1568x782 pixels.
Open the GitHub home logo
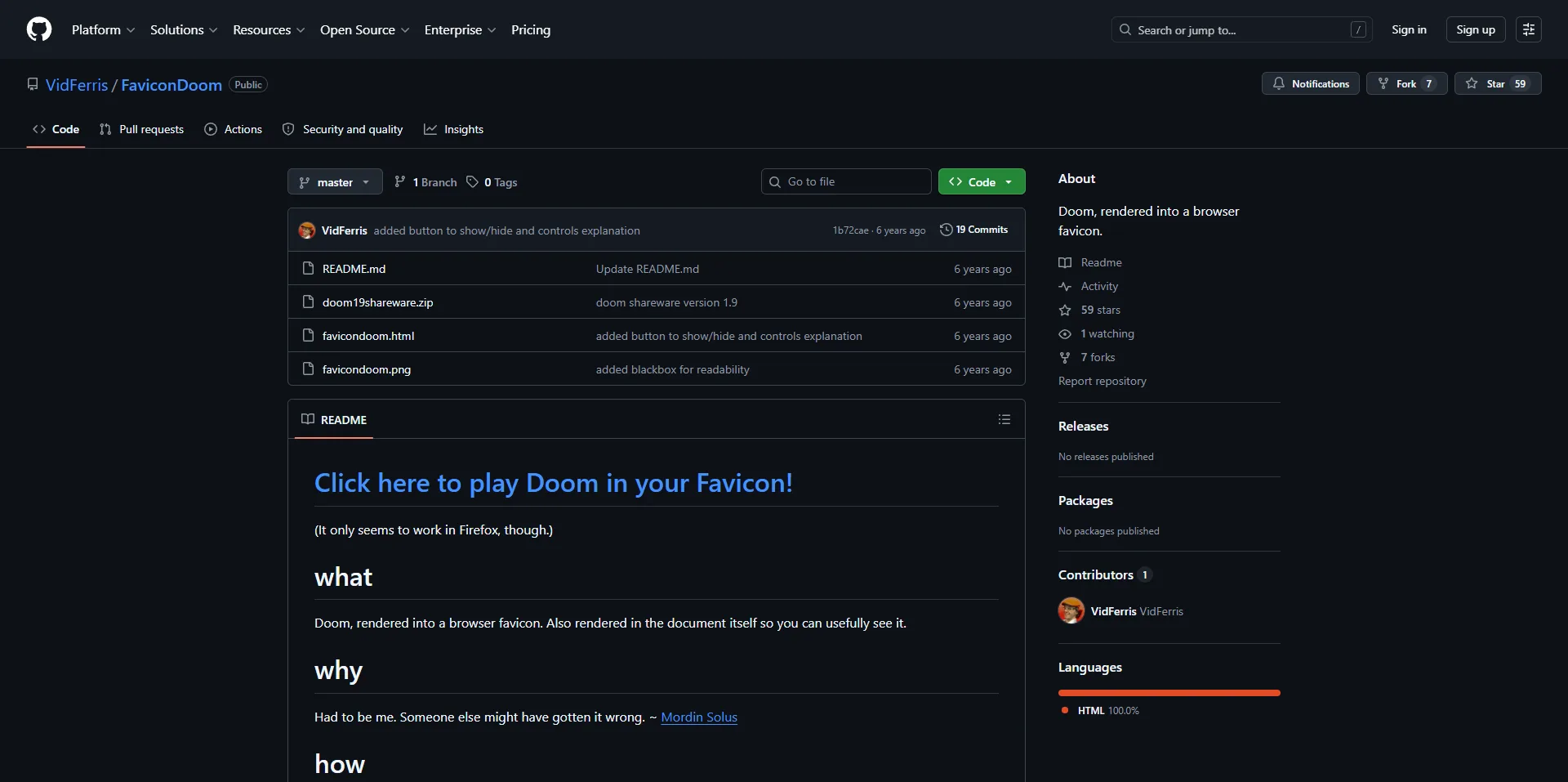tap(39, 29)
